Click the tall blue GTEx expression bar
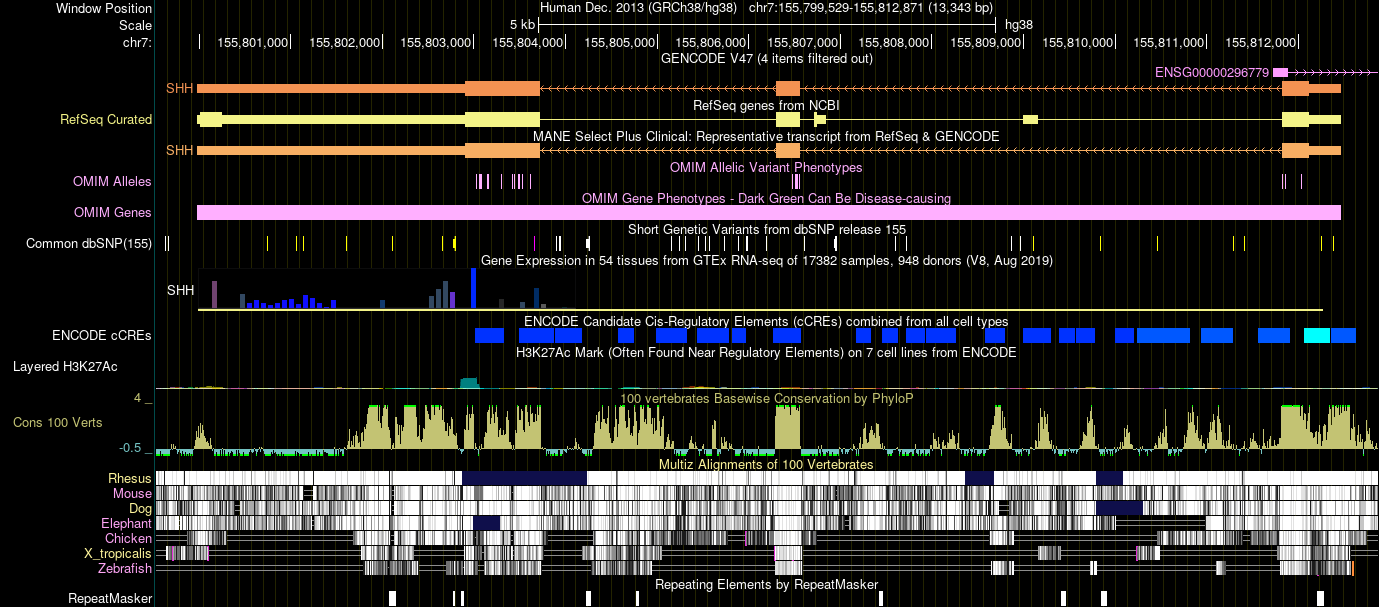 click(x=473, y=290)
